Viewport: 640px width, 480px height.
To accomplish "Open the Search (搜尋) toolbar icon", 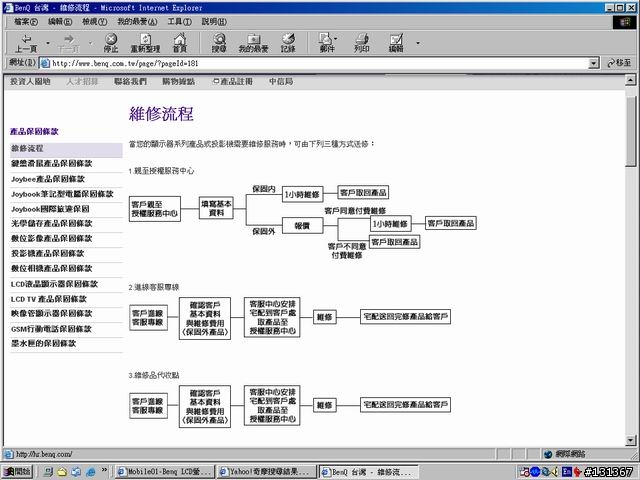I will point(219,43).
